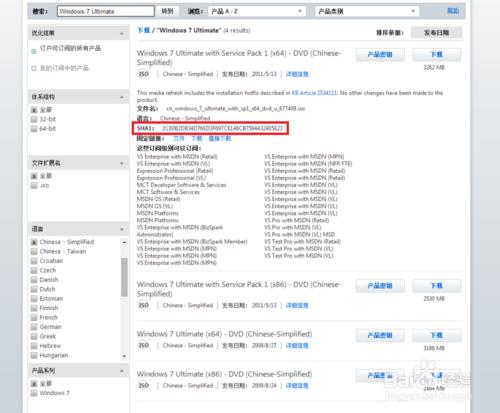This screenshot has width=500, height=413.
Task: Click the ISO badge of the x64 SP1 entry
Action: (x=144, y=74)
